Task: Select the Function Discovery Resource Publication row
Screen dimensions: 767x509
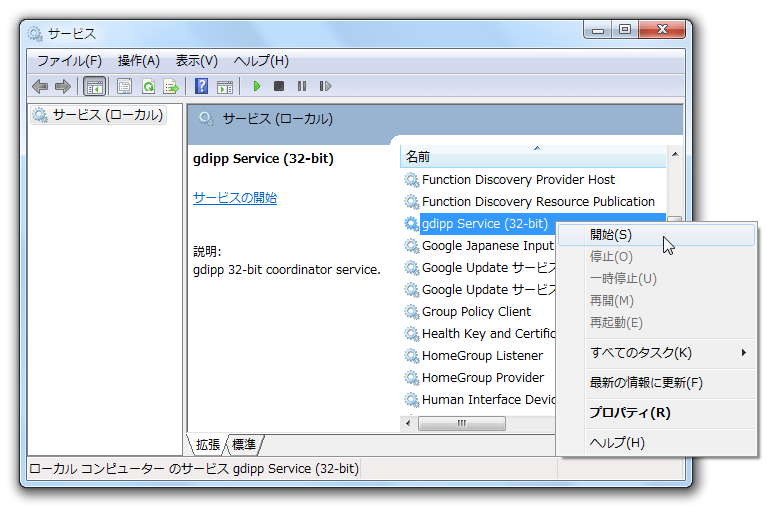Action: (533, 202)
